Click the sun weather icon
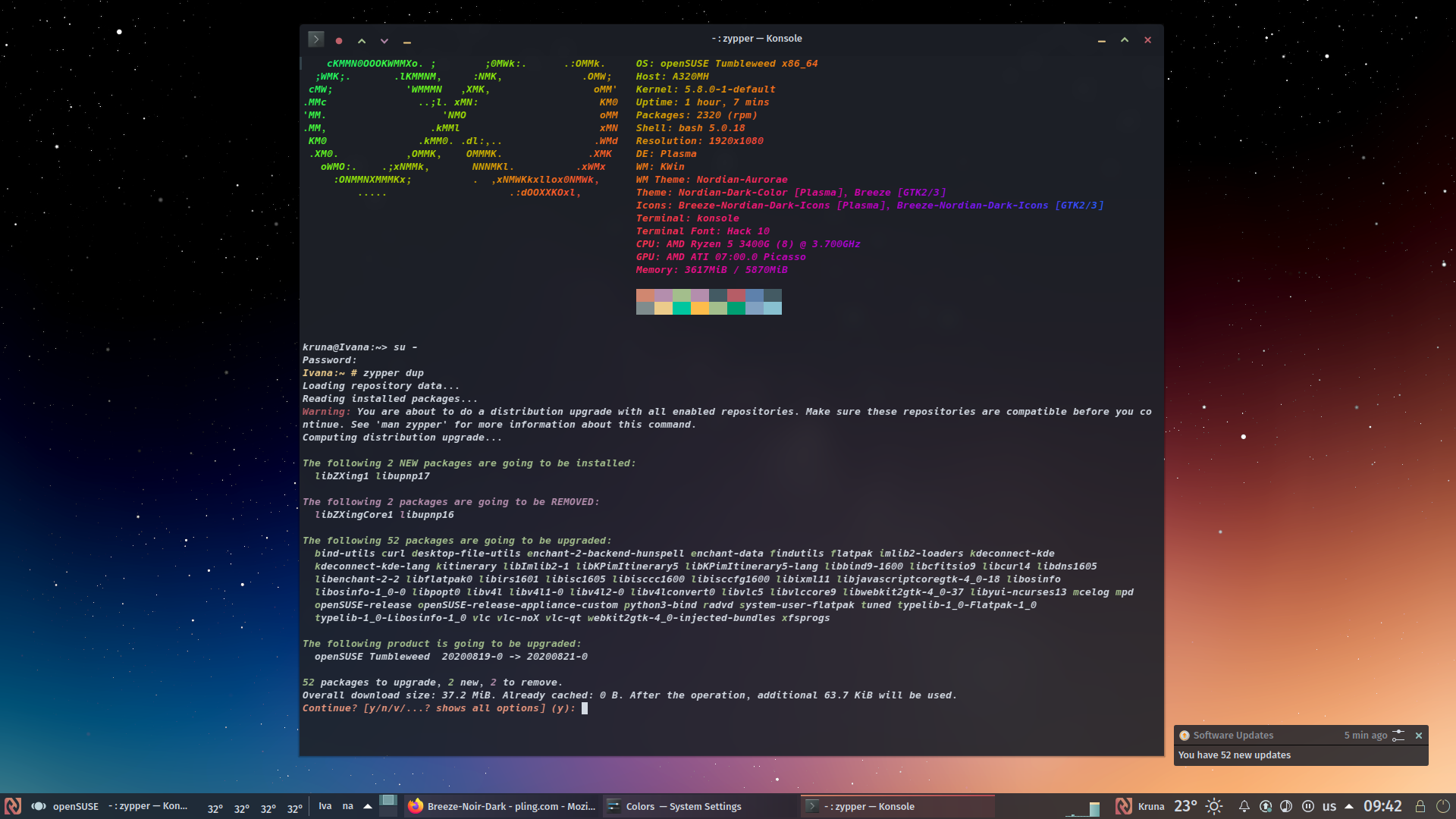 click(1214, 806)
